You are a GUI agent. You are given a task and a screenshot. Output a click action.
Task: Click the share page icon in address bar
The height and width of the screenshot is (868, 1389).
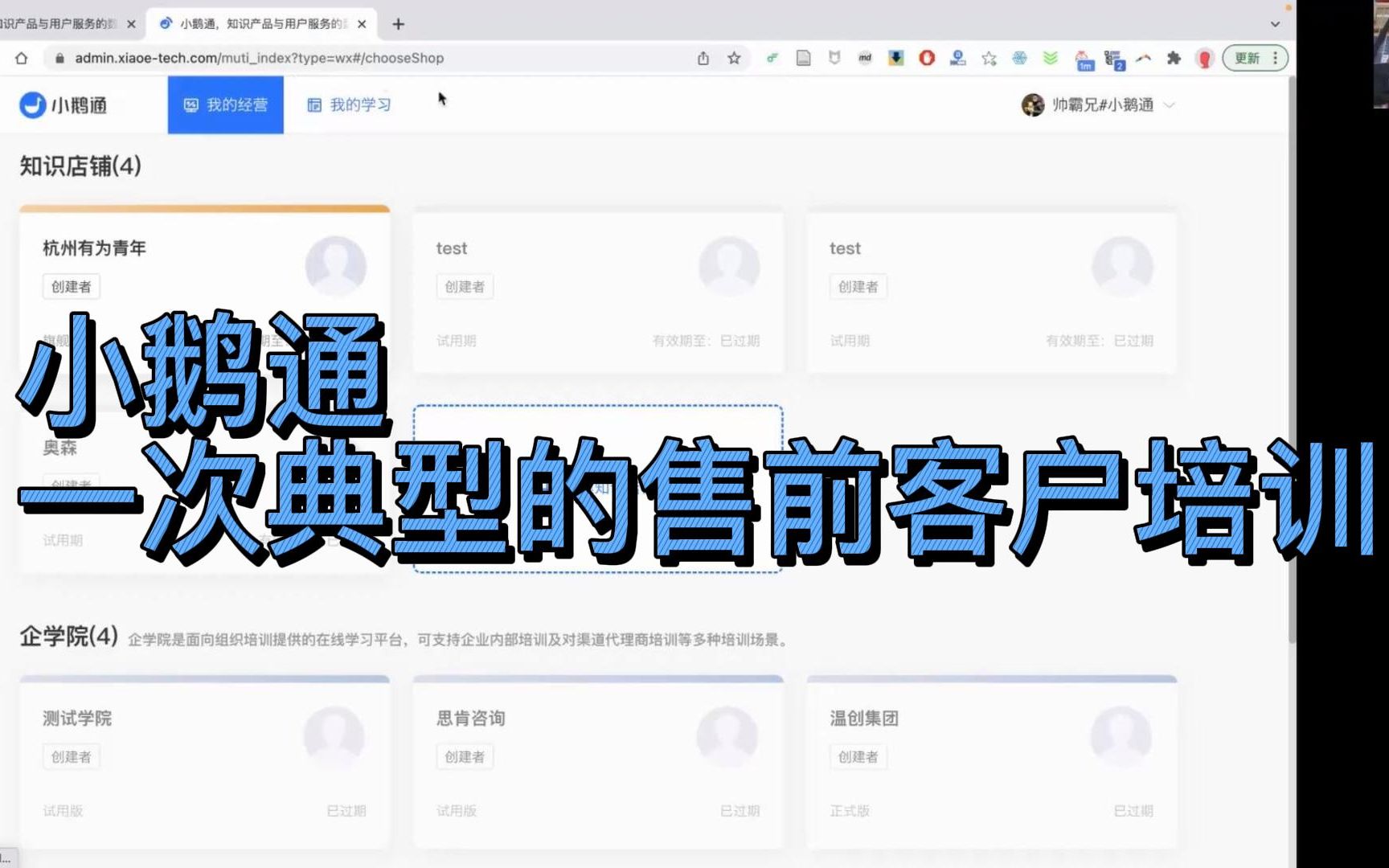pyautogui.click(x=703, y=58)
